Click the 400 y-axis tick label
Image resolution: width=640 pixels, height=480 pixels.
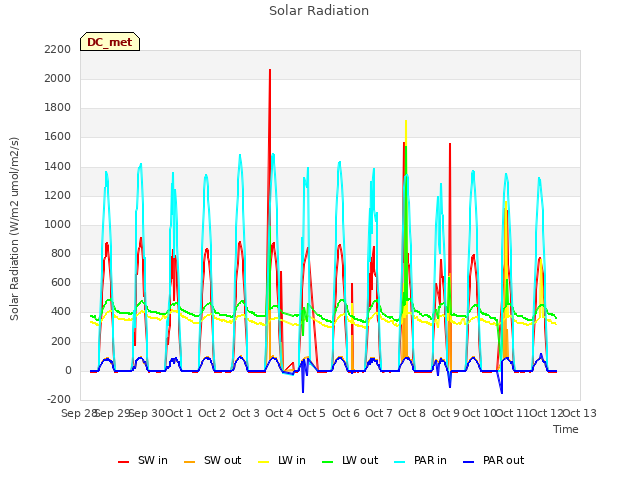click(x=61, y=312)
